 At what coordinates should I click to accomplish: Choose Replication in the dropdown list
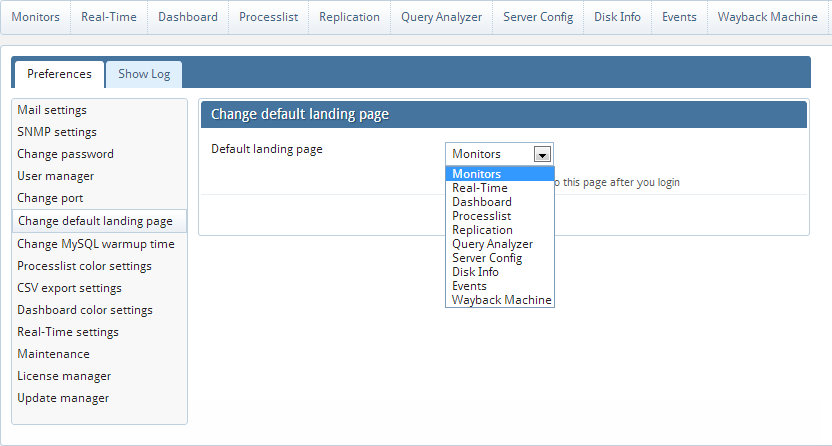tap(500, 230)
